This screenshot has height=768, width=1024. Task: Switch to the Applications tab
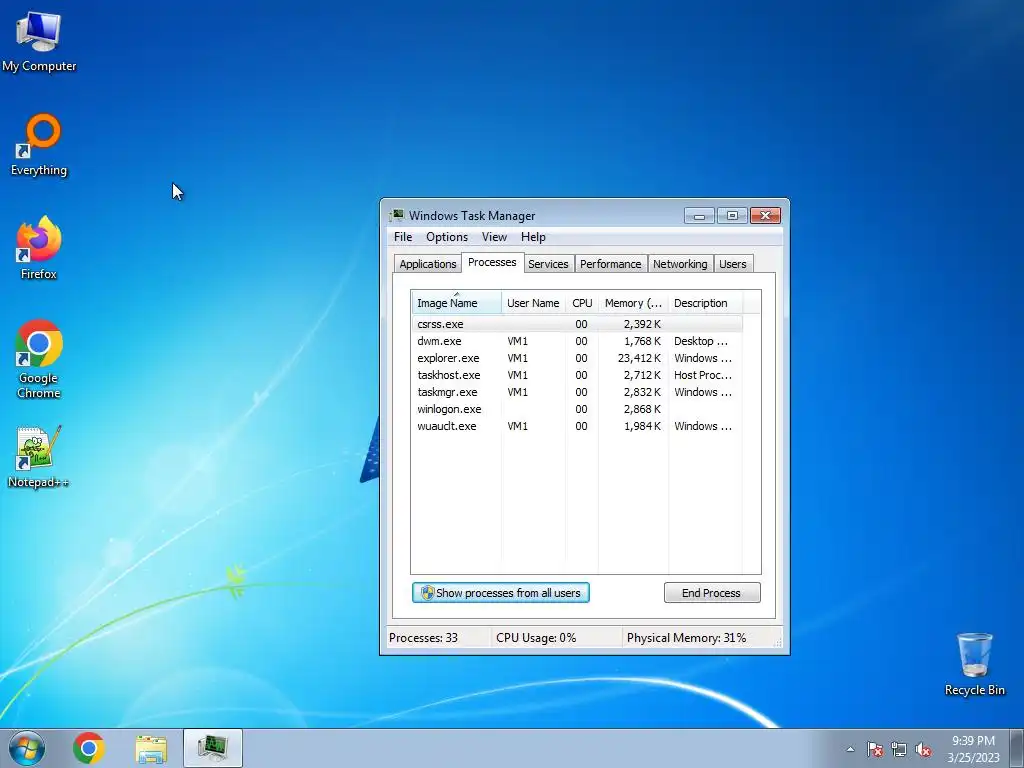pos(428,264)
